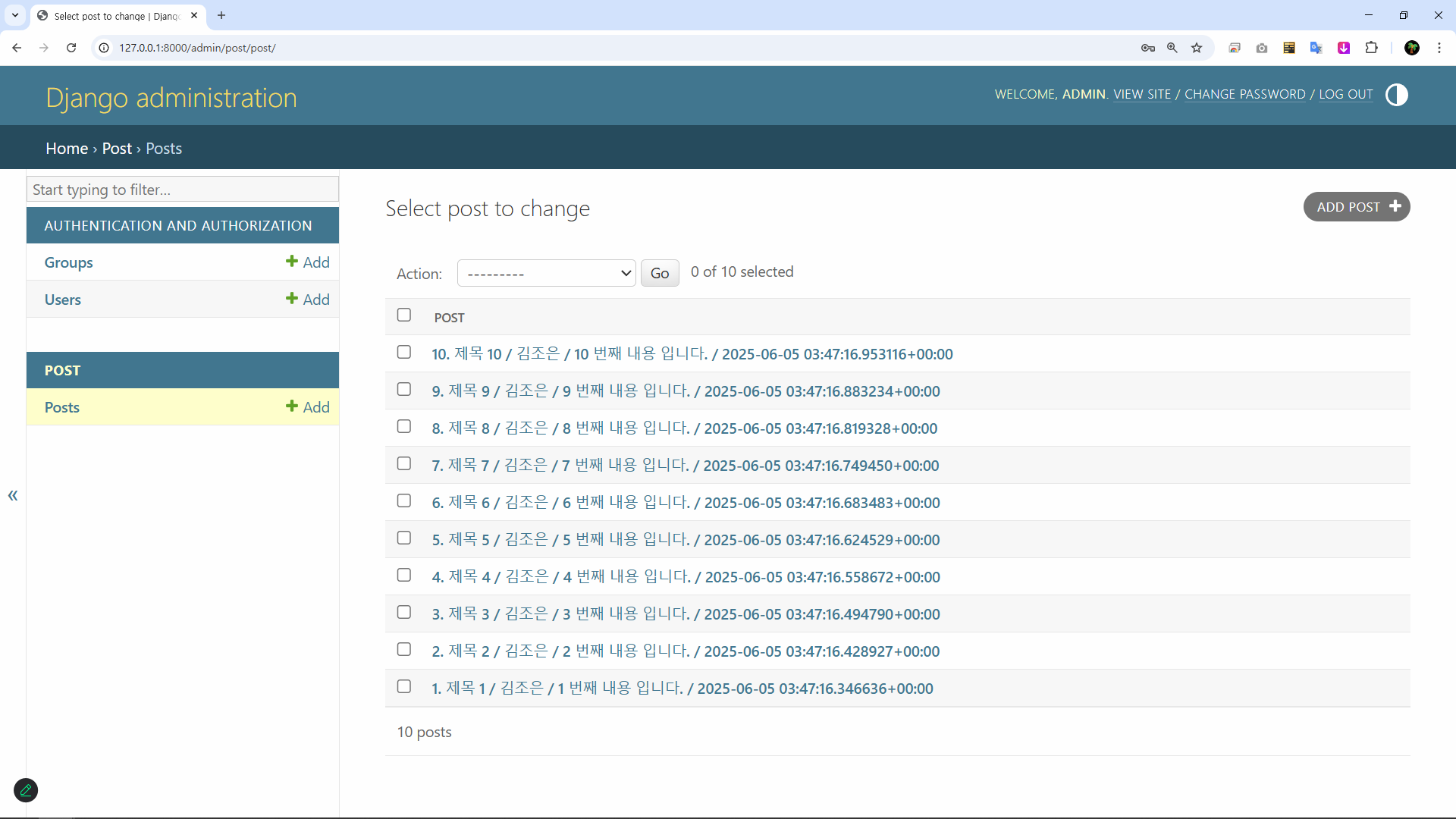Bookmark this page with star icon

[1197, 48]
